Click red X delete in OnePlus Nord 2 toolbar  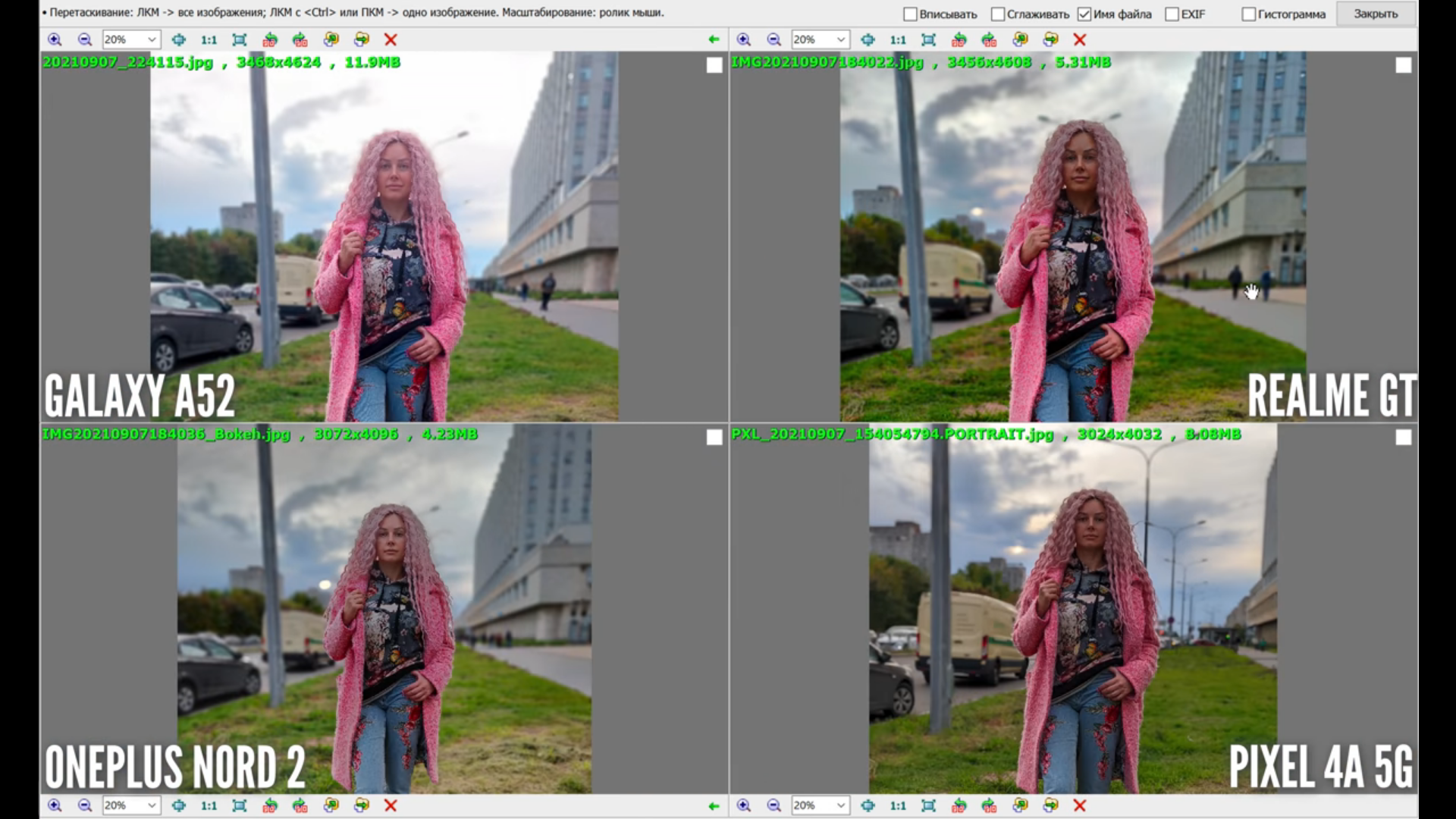391,805
